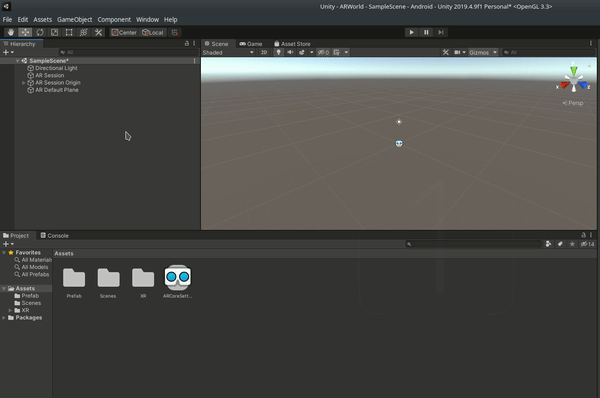This screenshot has height=398, width=600.
Task: Select the ARCoreSettings asset thumbnail
Action: coord(178,278)
